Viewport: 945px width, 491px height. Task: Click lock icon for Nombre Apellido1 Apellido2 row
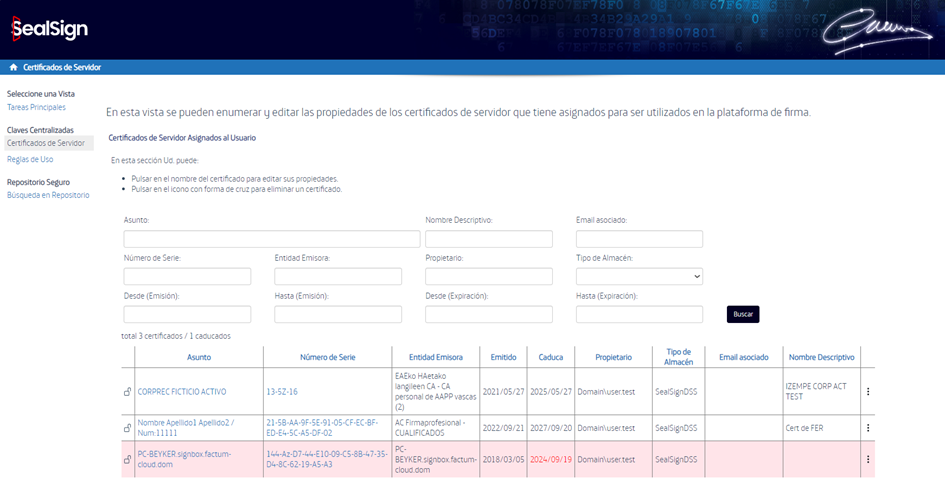coord(127,428)
